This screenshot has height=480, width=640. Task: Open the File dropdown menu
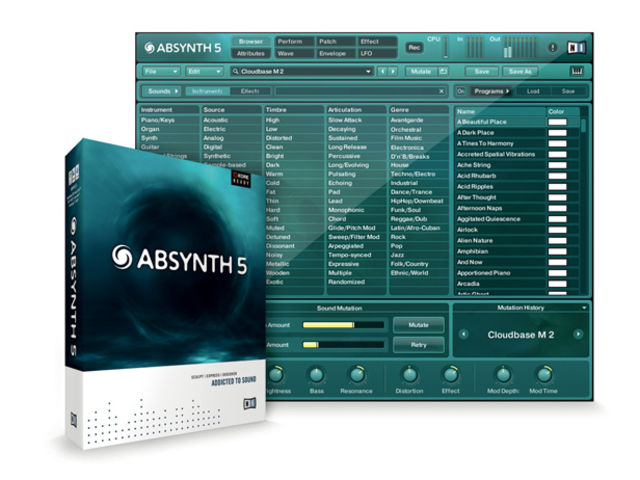point(161,71)
